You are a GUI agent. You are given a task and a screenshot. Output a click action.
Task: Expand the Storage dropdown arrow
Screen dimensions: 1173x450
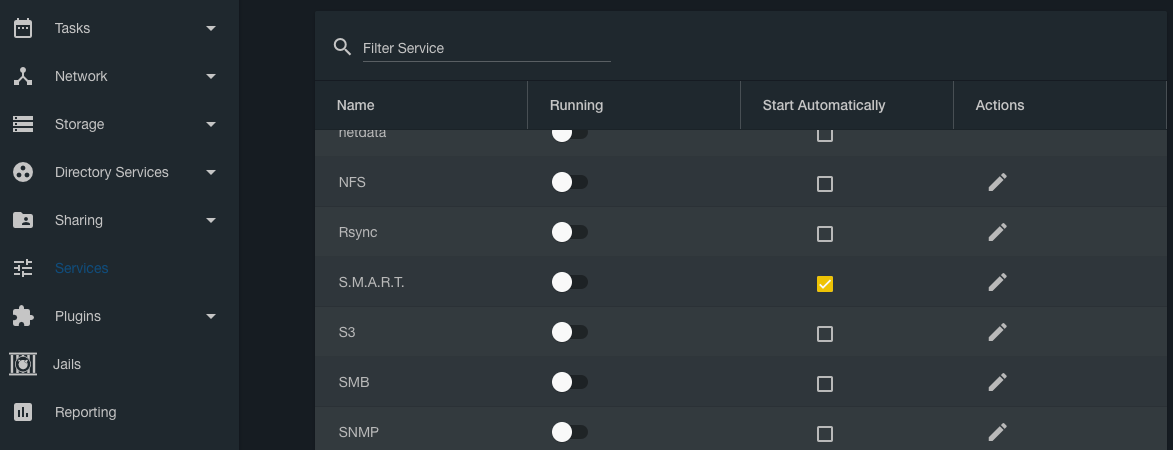coord(211,124)
